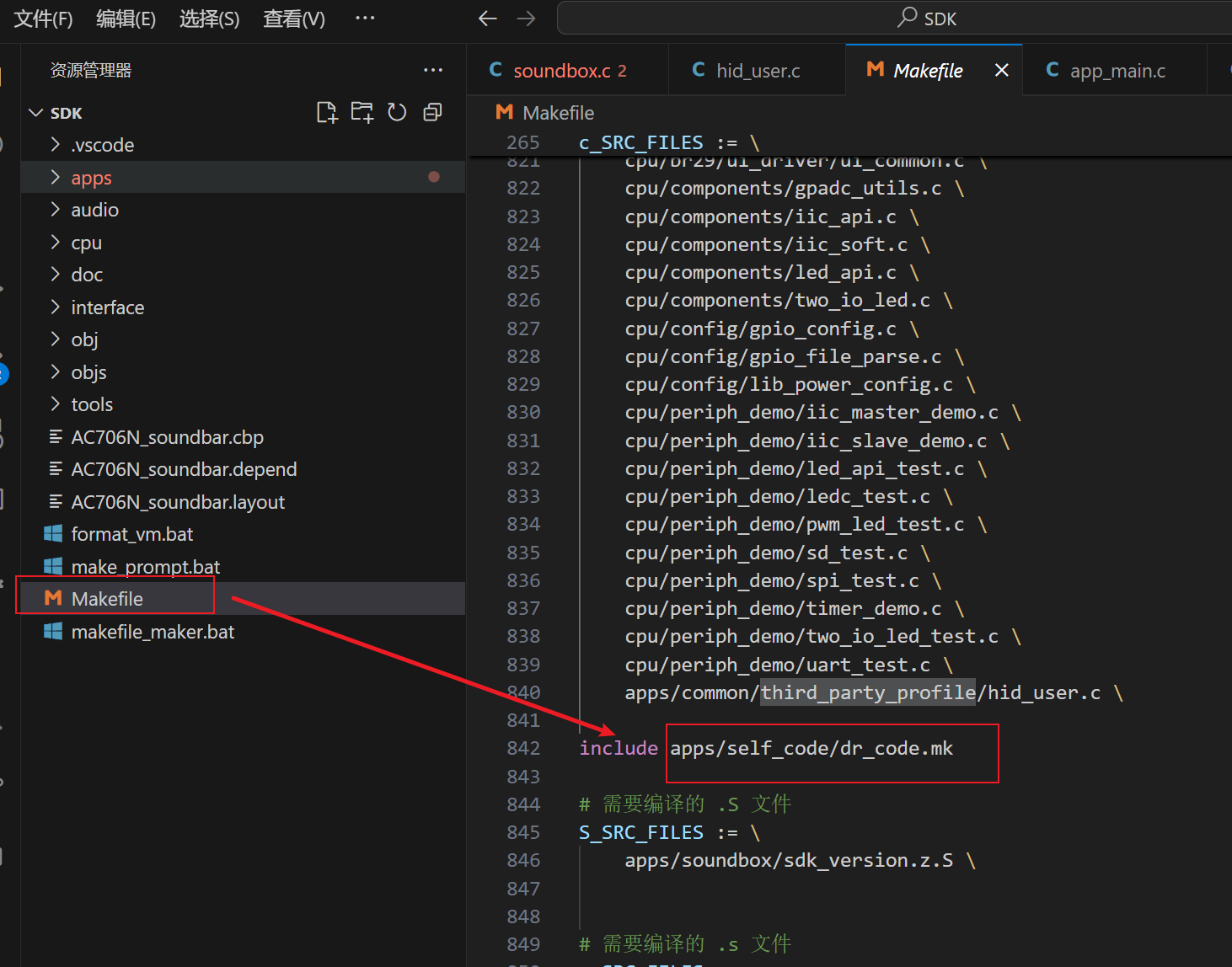Open the 编辑(E) menu
This screenshot has height=967, width=1232.
[x=126, y=19]
